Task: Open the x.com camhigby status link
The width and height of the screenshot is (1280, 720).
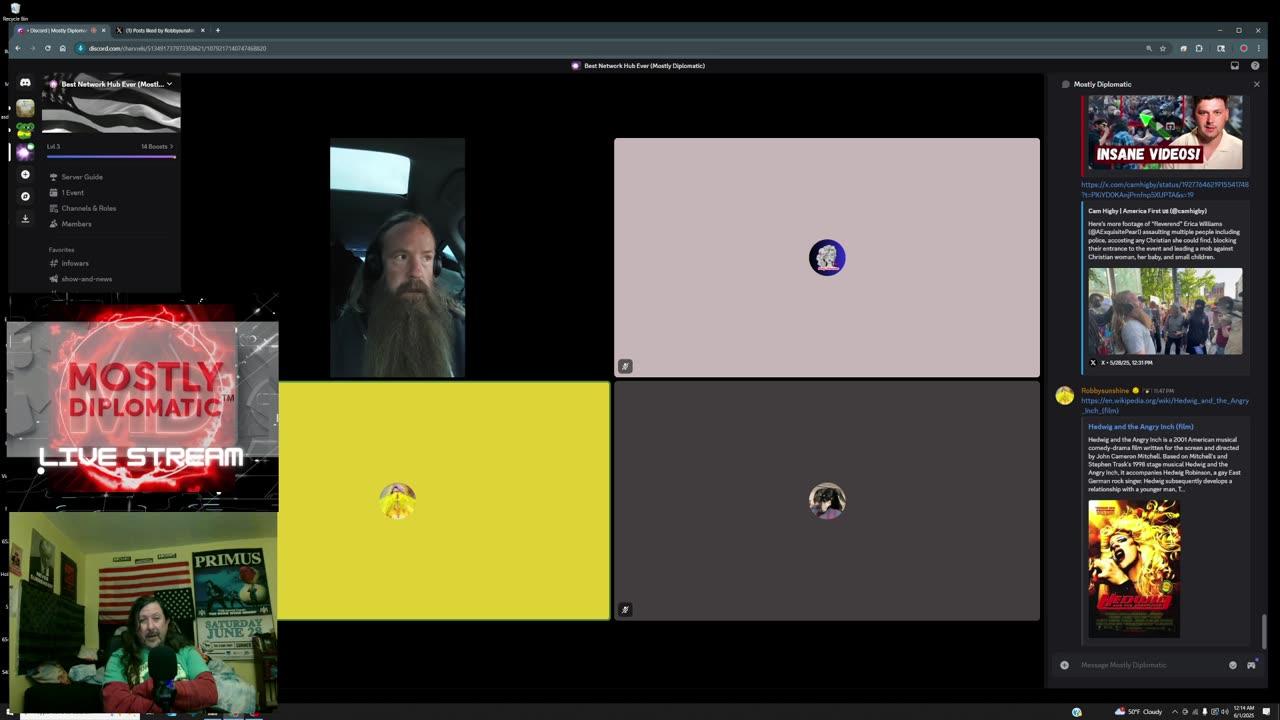Action: click(x=1164, y=189)
